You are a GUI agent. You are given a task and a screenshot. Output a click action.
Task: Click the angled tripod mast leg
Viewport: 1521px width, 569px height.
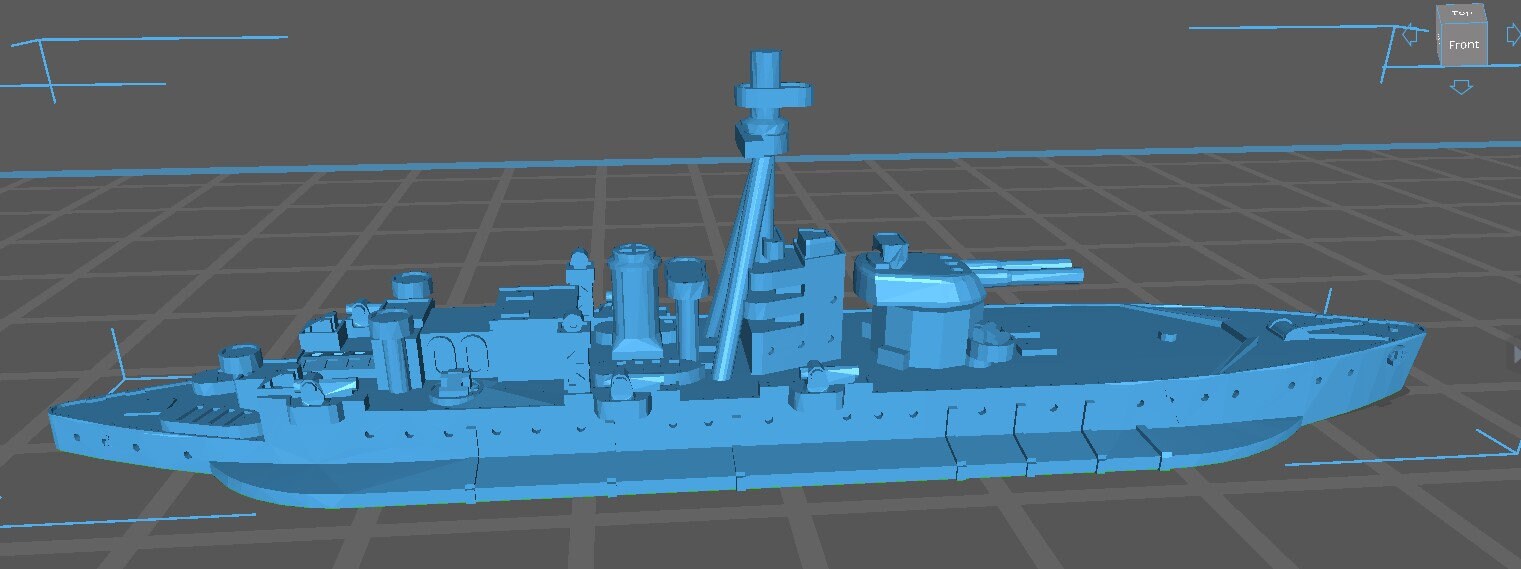738,250
